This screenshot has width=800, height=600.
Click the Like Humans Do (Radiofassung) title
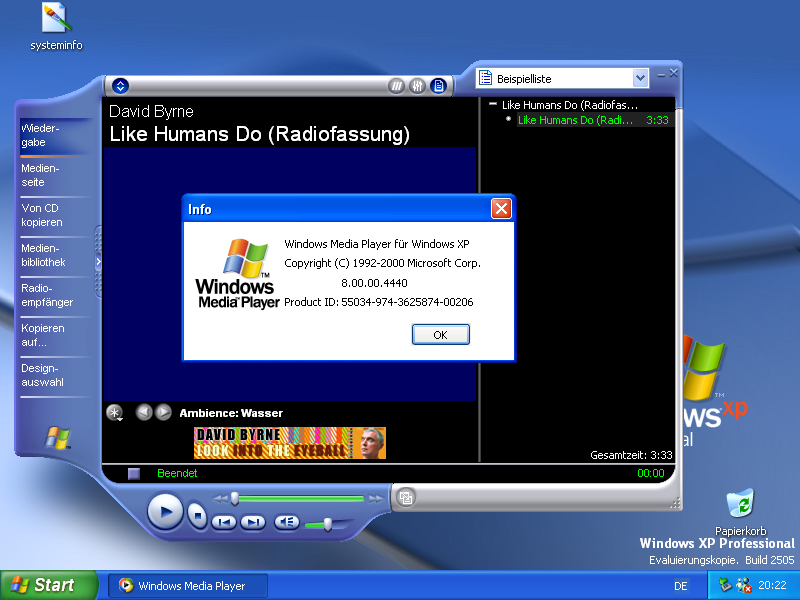pos(260,134)
